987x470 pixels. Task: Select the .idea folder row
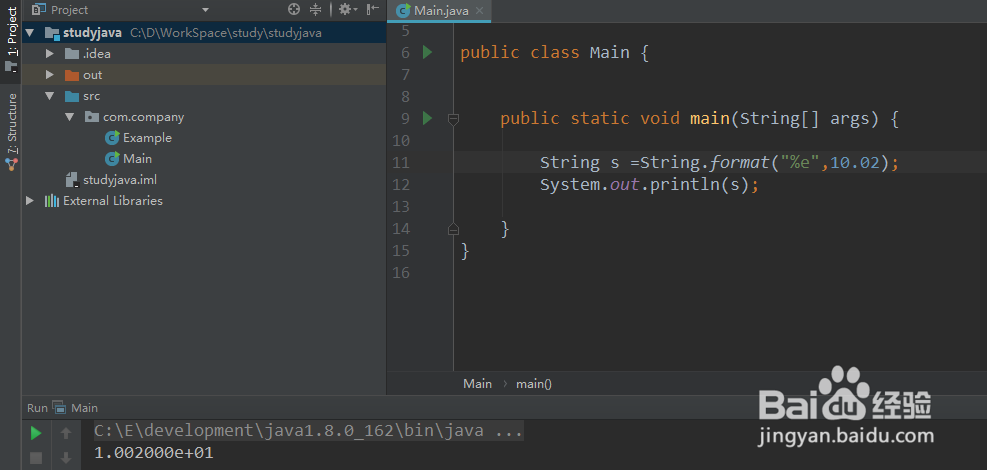tap(204, 54)
